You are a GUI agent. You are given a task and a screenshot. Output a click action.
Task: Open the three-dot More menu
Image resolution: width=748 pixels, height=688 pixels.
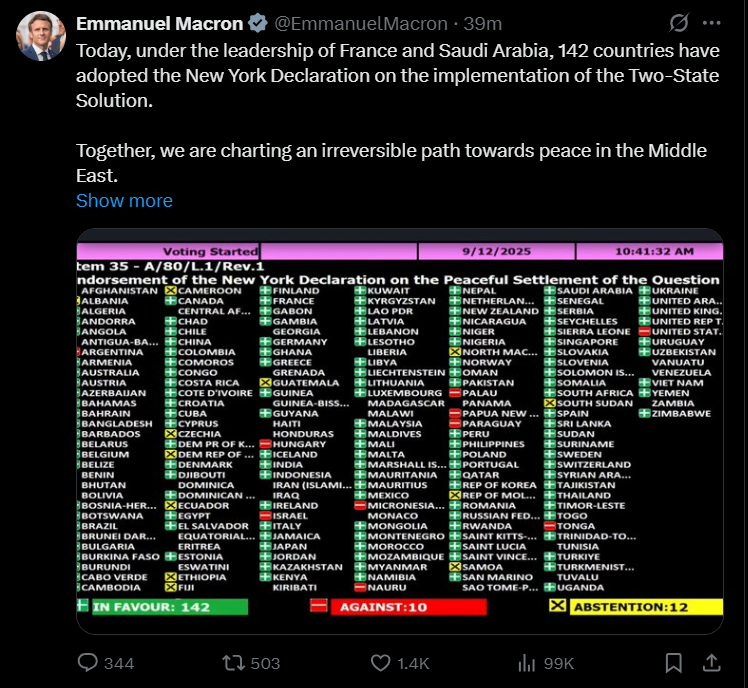pos(711,22)
